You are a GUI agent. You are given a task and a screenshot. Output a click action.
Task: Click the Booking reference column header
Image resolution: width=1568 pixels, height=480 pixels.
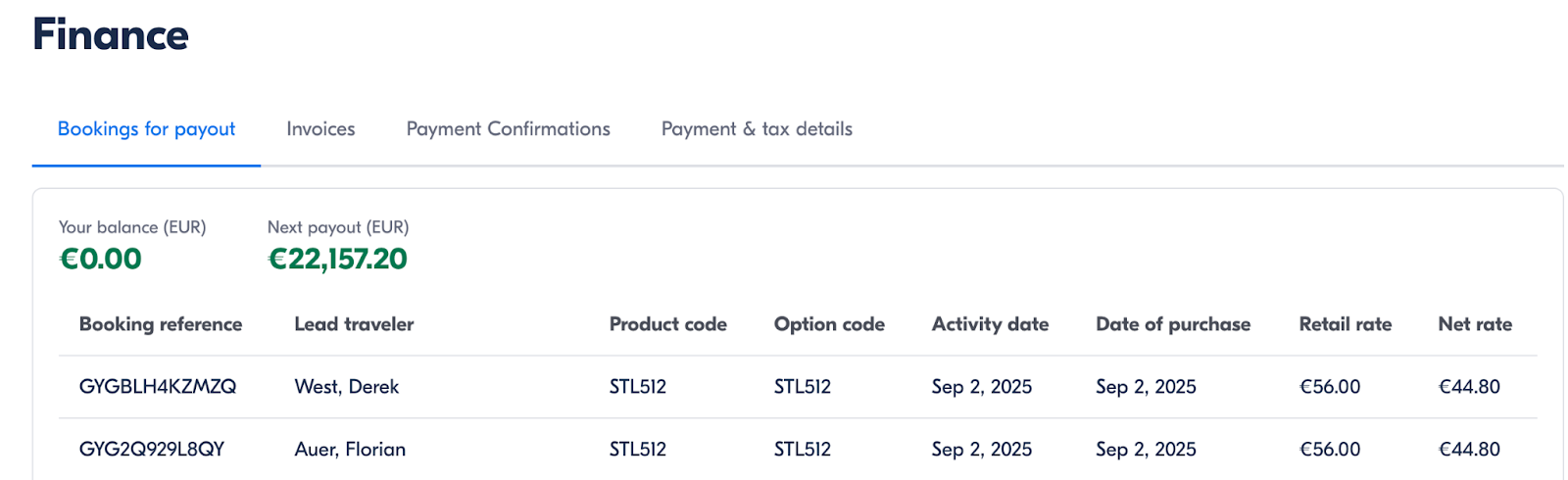click(x=161, y=324)
